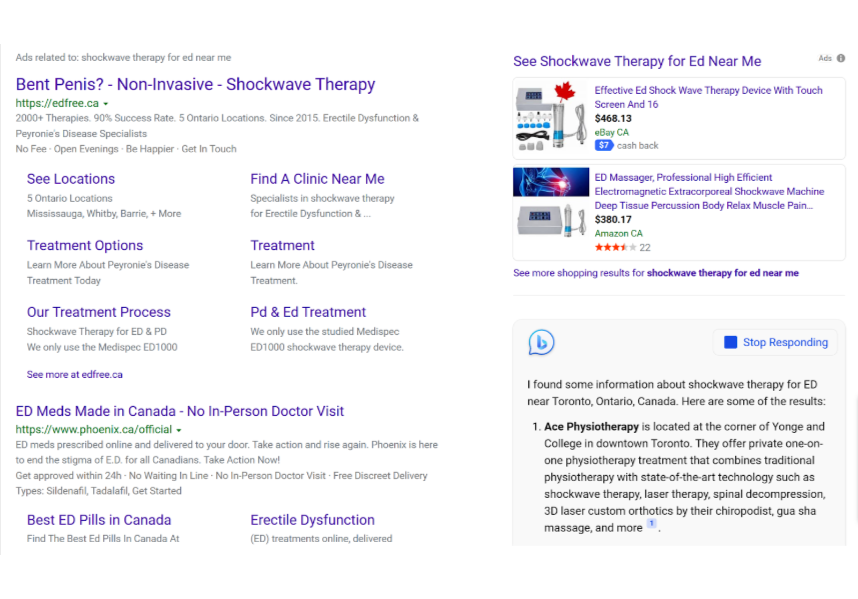The width and height of the screenshot is (858, 599).
Task: Open Effective Ed Shock Wave Therapy Device title
Action: click(x=708, y=97)
